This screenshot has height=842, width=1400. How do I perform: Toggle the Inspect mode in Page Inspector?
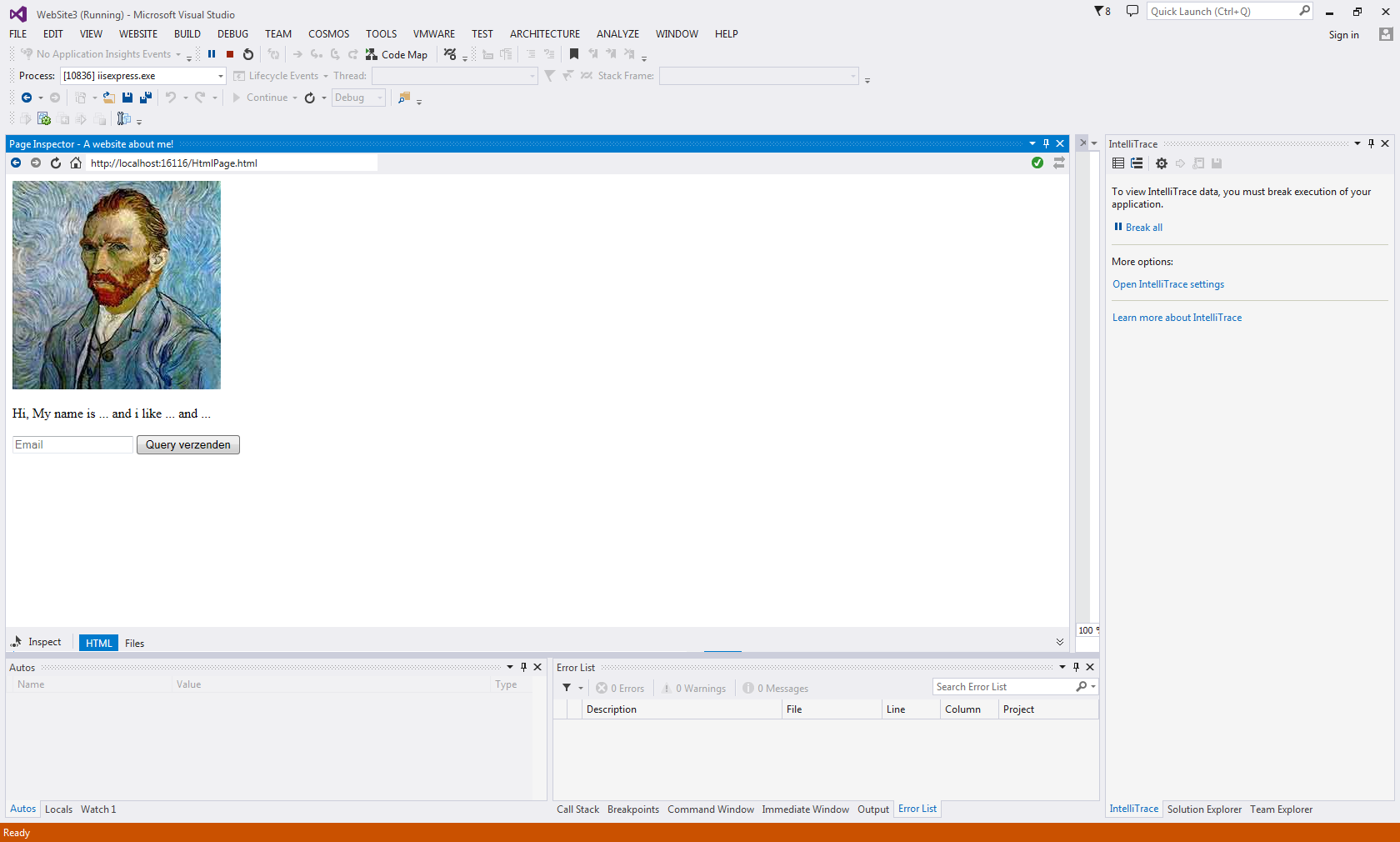[x=37, y=642]
